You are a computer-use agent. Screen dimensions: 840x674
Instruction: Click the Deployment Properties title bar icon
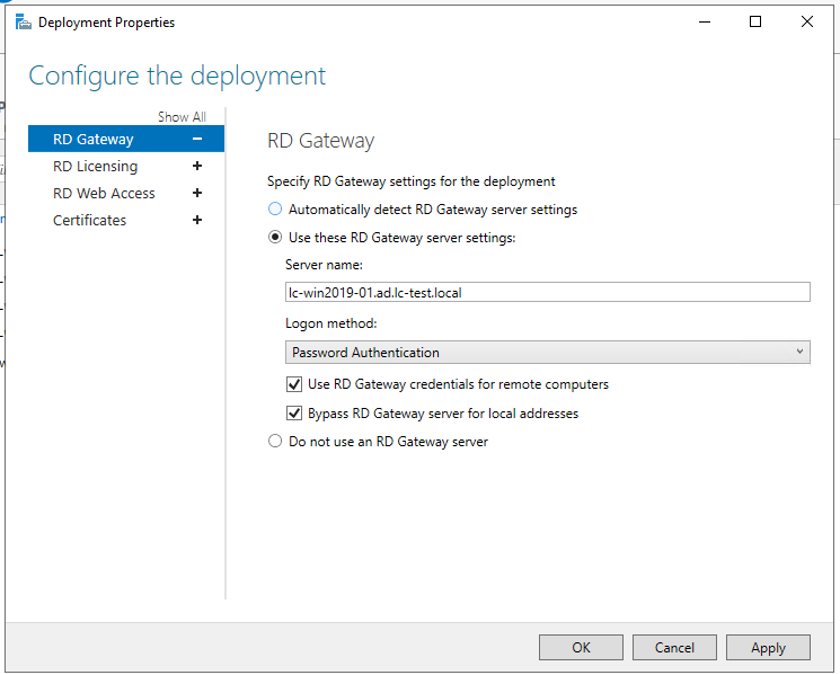point(23,22)
